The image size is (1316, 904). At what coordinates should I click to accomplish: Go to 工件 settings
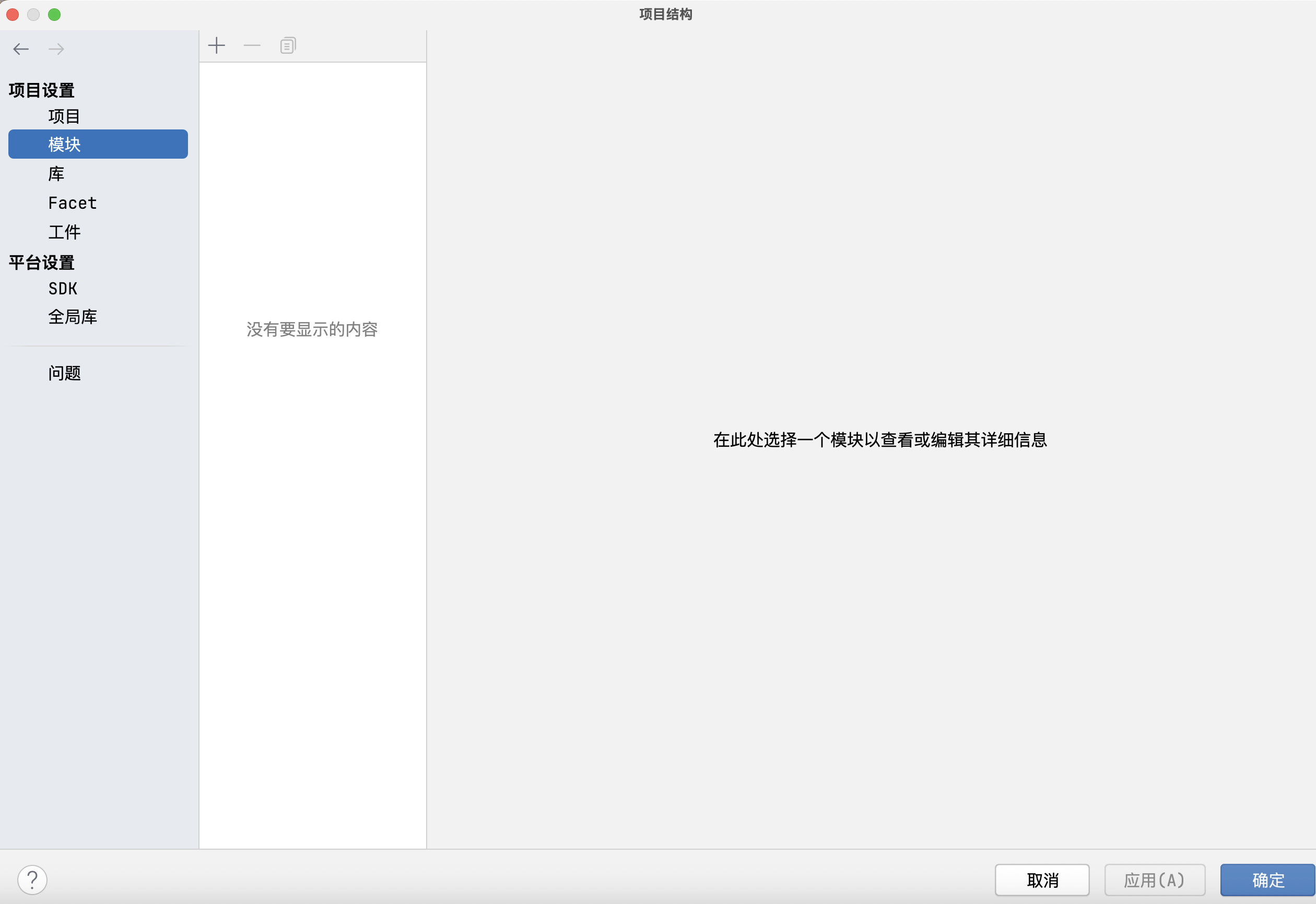coord(64,232)
